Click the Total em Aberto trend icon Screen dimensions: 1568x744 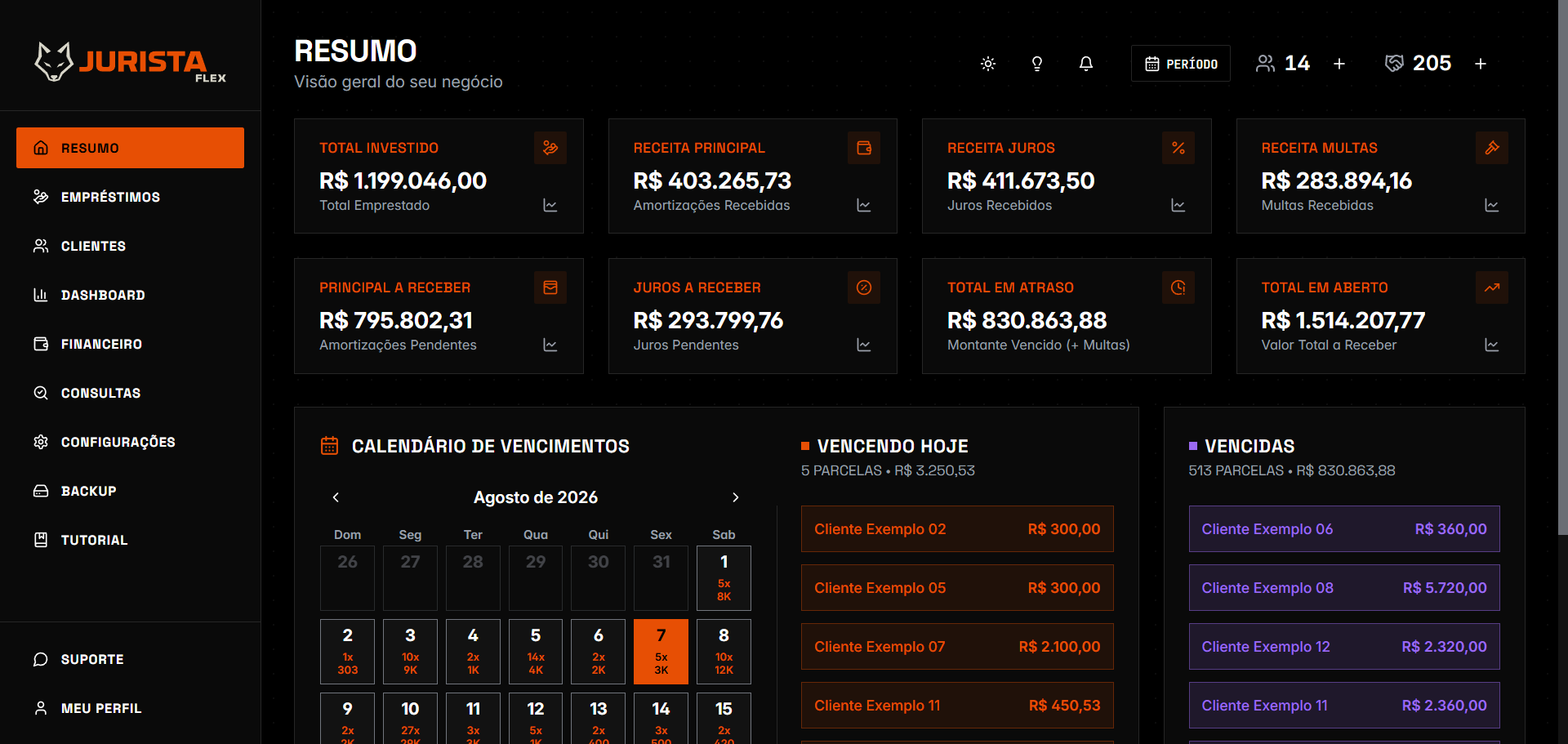[x=1492, y=287]
